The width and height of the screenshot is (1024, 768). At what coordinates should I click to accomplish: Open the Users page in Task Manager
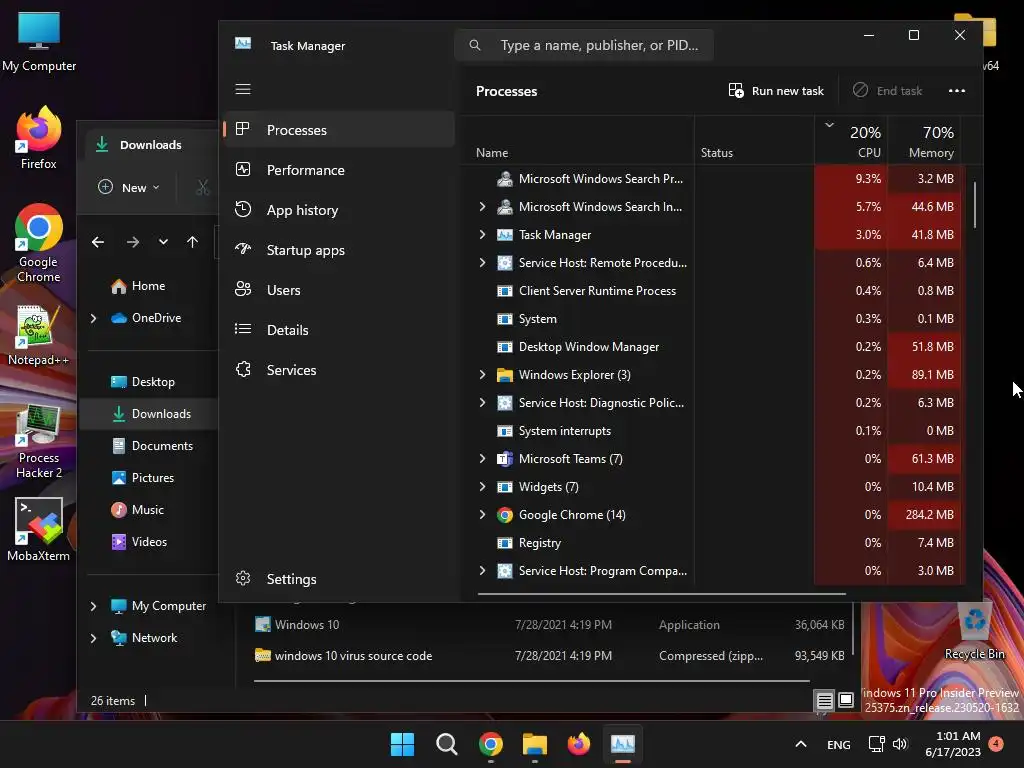click(x=339, y=290)
